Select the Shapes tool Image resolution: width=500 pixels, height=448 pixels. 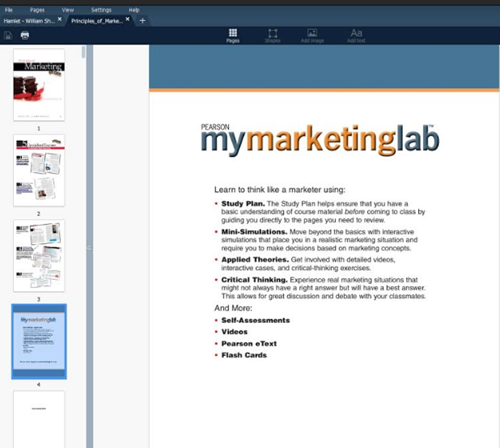tap(273, 36)
